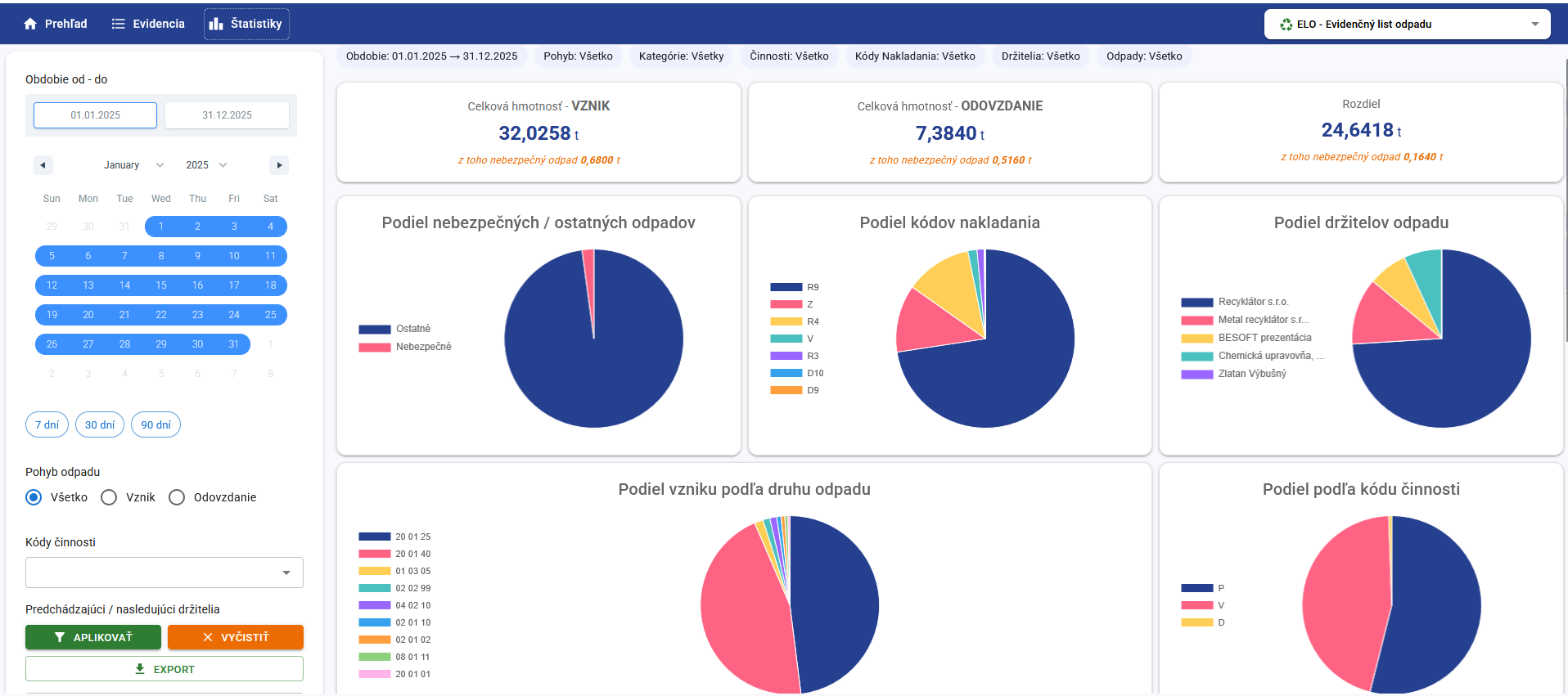Click the bar chart icon for Štatistiky
Viewport: 1568px width, 696px height.
click(216, 24)
